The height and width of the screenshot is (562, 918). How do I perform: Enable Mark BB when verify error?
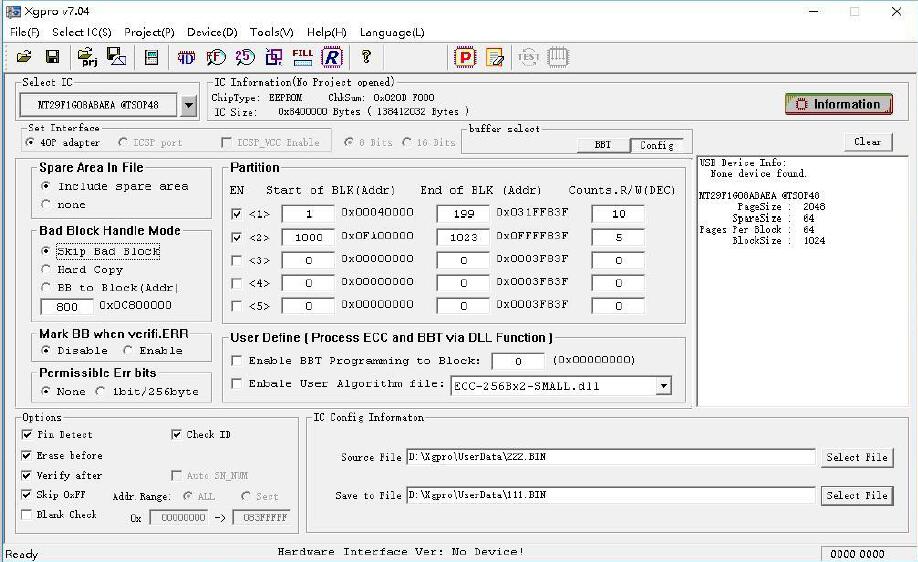click(128, 350)
